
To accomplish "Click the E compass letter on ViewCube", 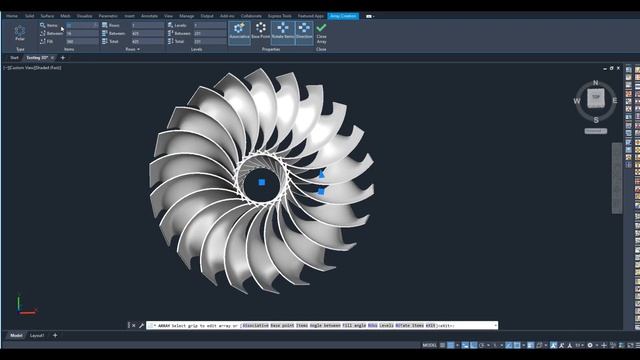I will tap(615, 100).
